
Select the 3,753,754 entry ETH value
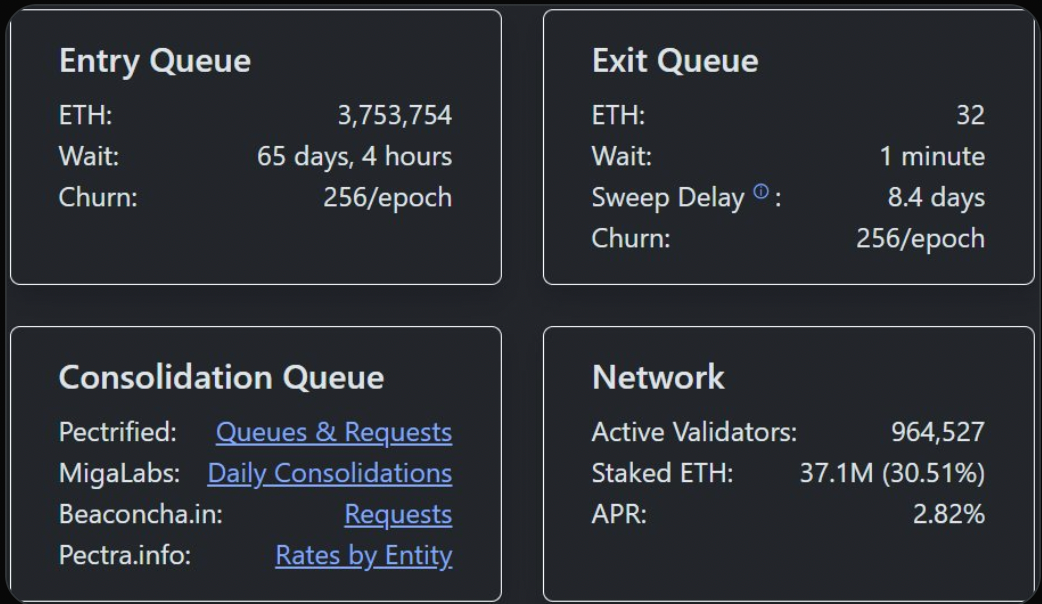pyautogui.click(x=394, y=115)
